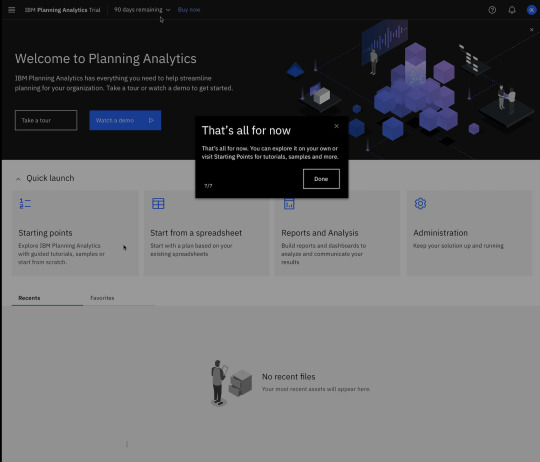Click Done in the tour popup

321,179
